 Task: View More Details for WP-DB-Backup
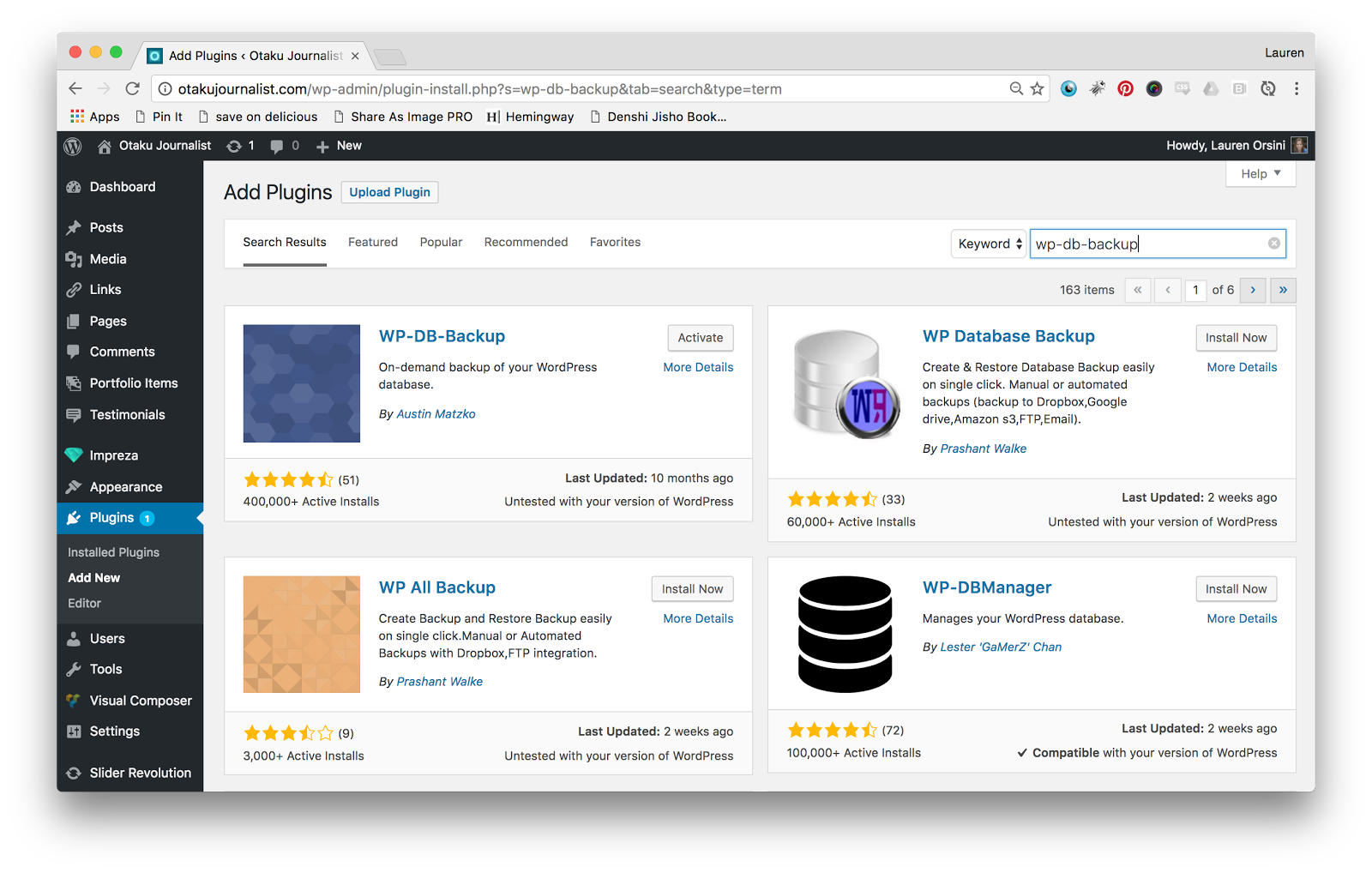pyautogui.click(x=698, y=367)
